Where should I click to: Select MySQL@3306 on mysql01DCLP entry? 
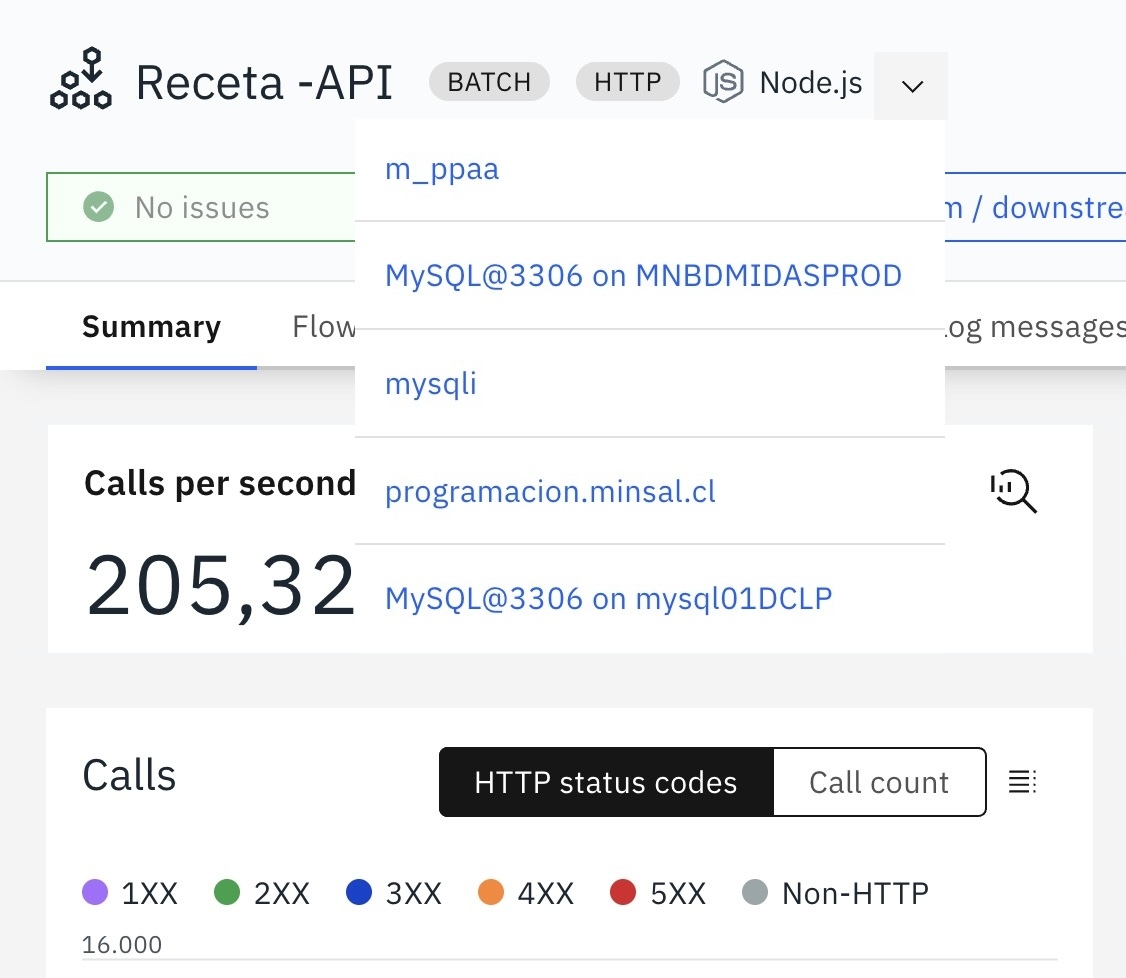point(608,599)
